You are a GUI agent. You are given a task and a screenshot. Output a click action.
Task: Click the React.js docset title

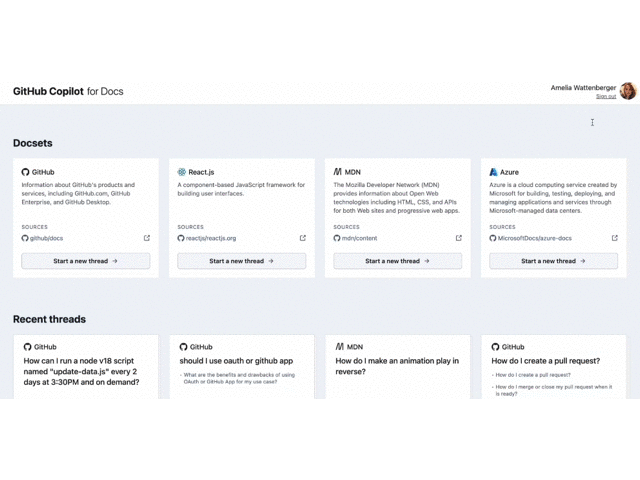pyautogui.click(x=201, y=172)
